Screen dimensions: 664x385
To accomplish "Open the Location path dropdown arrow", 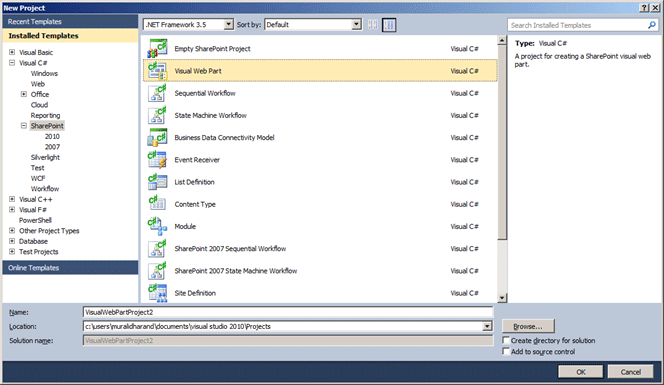I will (487, 326).
